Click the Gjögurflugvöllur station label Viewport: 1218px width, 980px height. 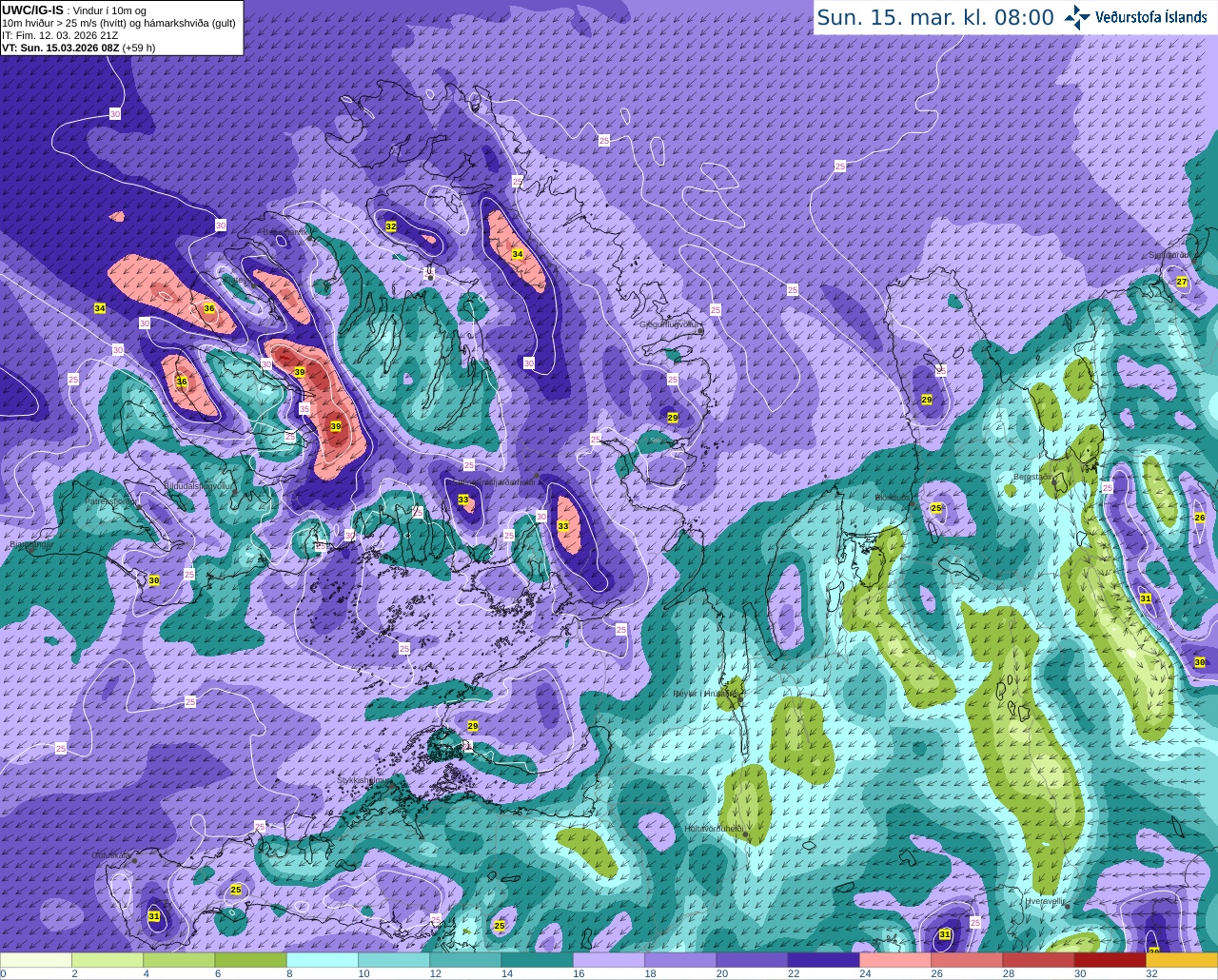click(x=671, y=324)
